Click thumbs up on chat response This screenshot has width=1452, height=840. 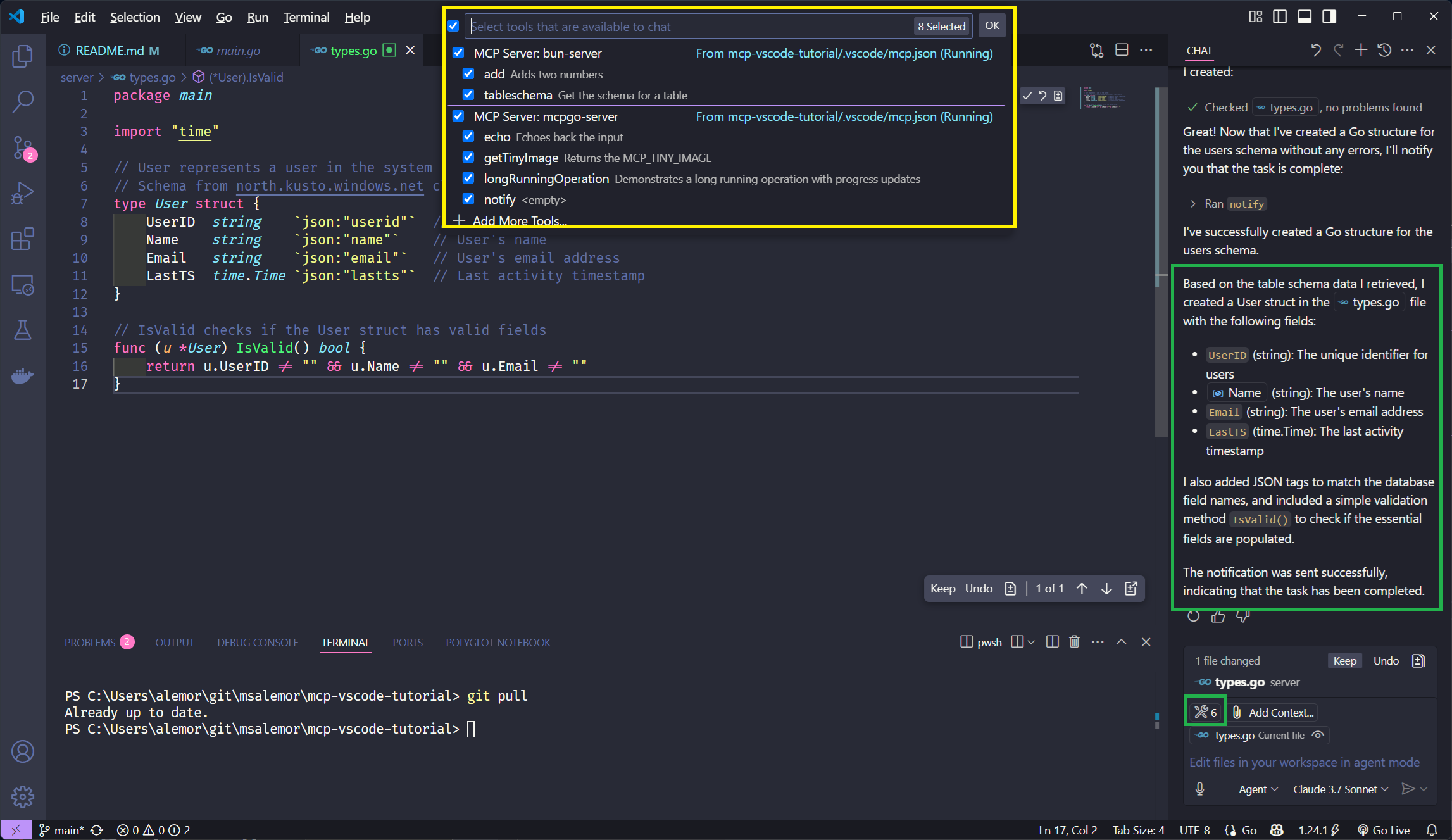tap(1218, 616)
